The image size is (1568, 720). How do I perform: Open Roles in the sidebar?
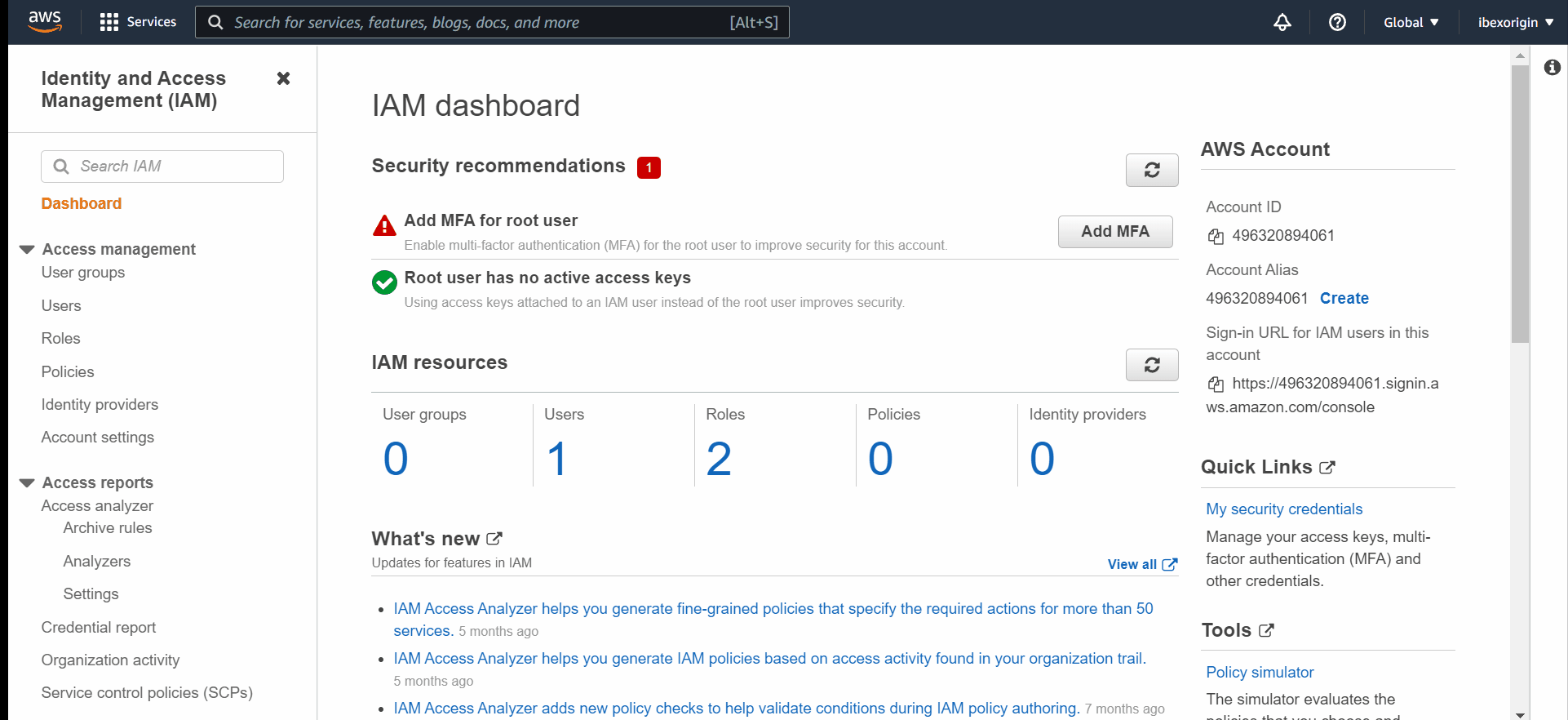[61, 338]
